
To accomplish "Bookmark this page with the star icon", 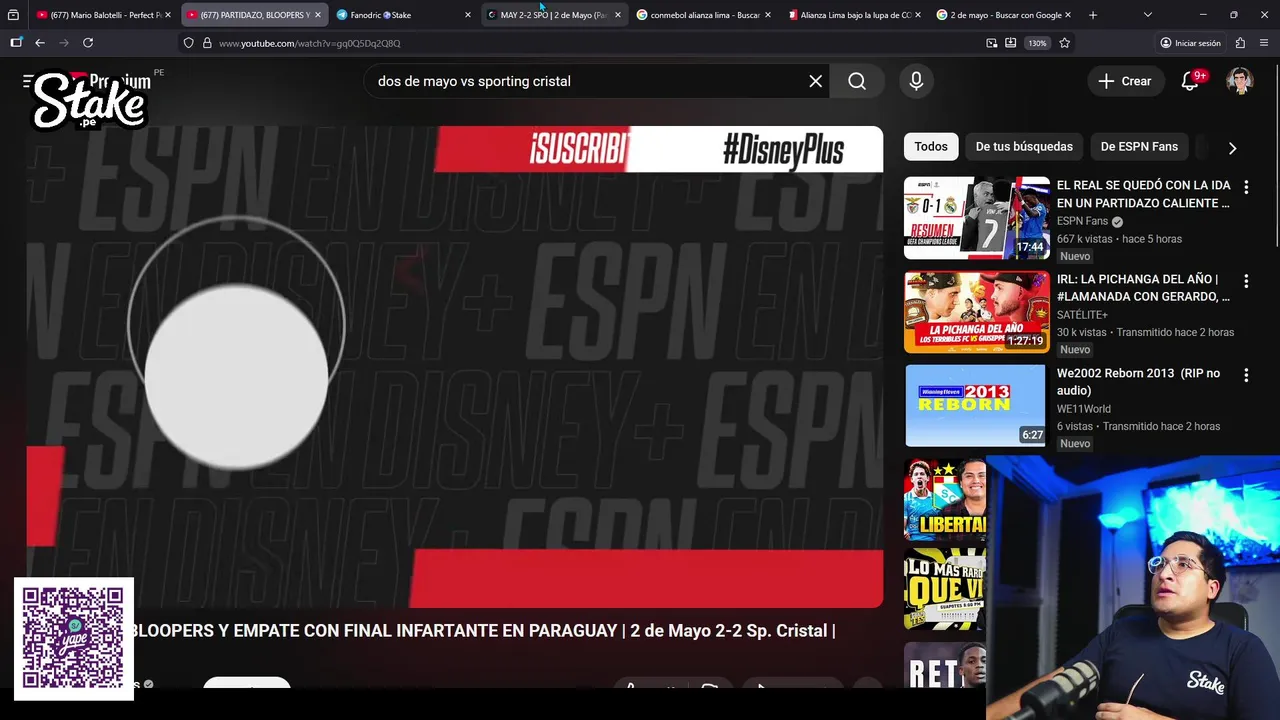I will pyautogui.click(x=1065, y=43).
